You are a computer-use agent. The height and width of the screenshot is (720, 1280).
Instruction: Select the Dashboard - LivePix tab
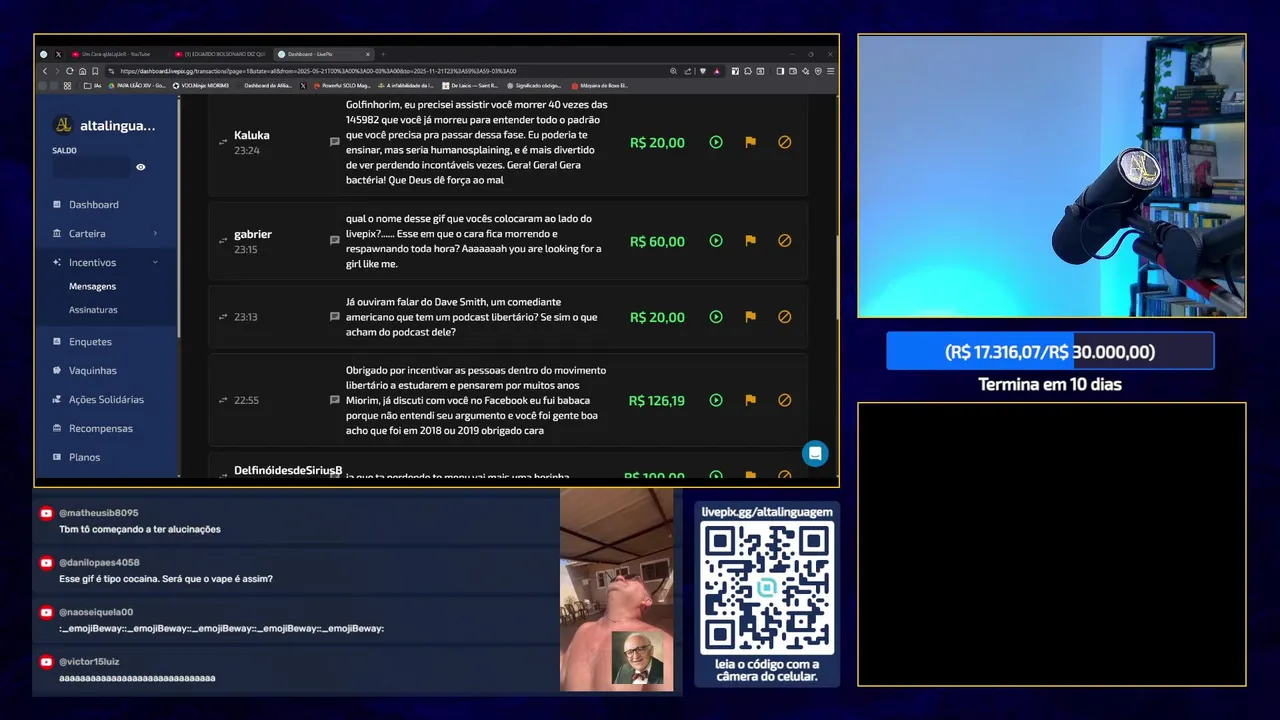(323, 54)
